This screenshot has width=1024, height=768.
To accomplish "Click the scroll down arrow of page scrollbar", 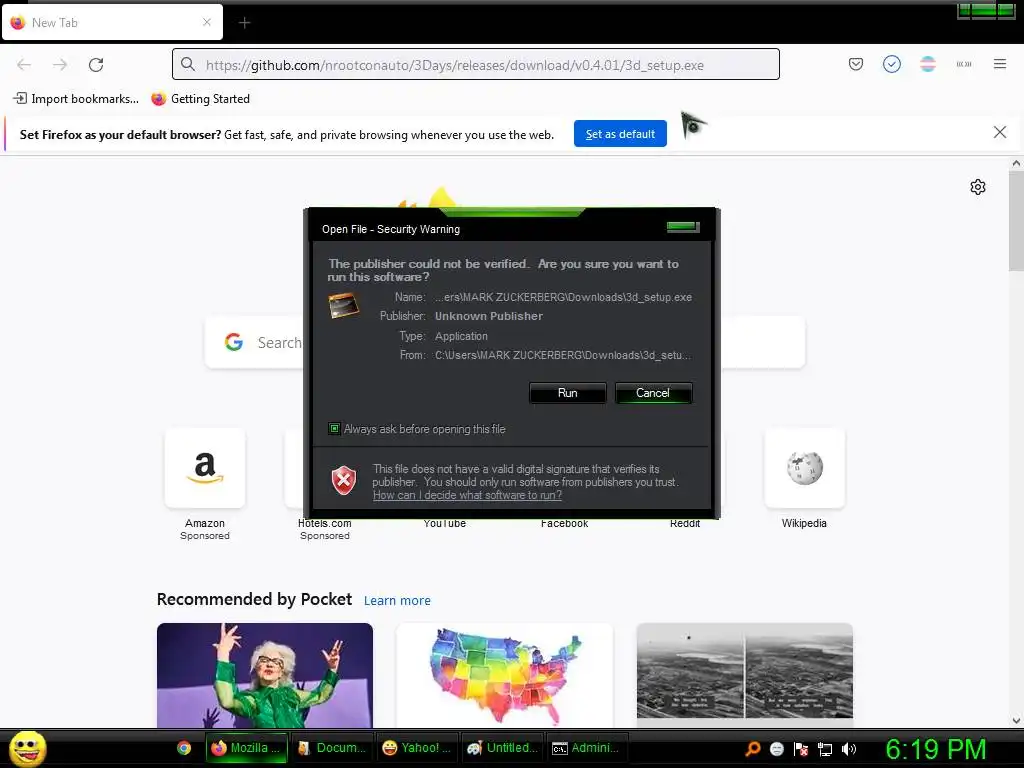I will 1016,721.
